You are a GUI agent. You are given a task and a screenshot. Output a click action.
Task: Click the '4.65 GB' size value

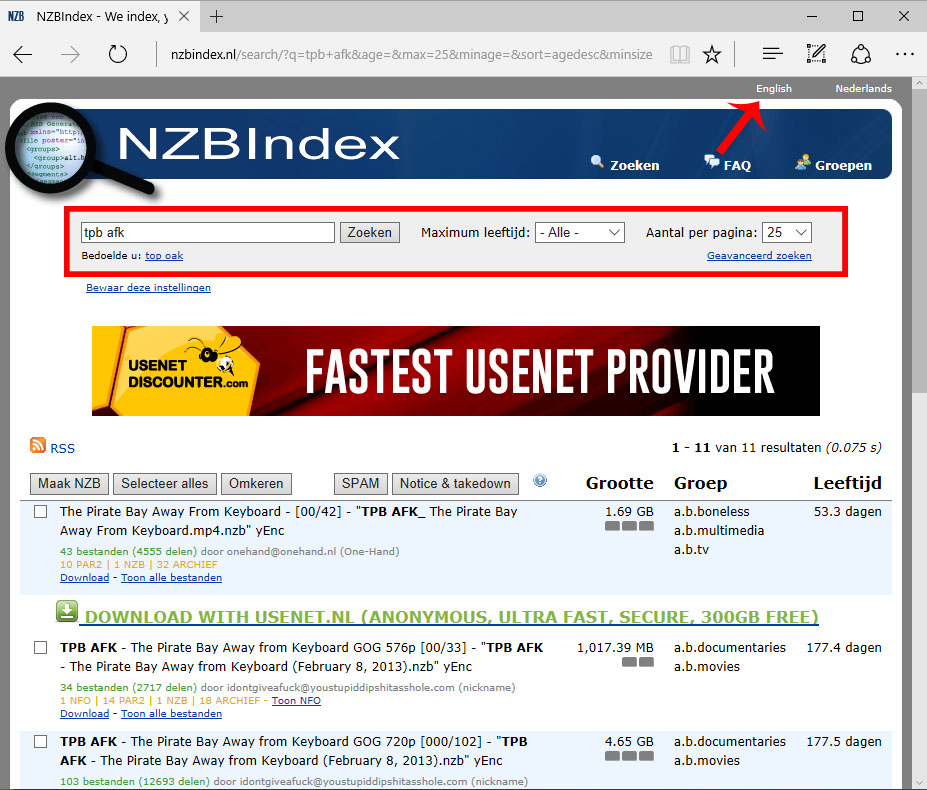point(629,742)
